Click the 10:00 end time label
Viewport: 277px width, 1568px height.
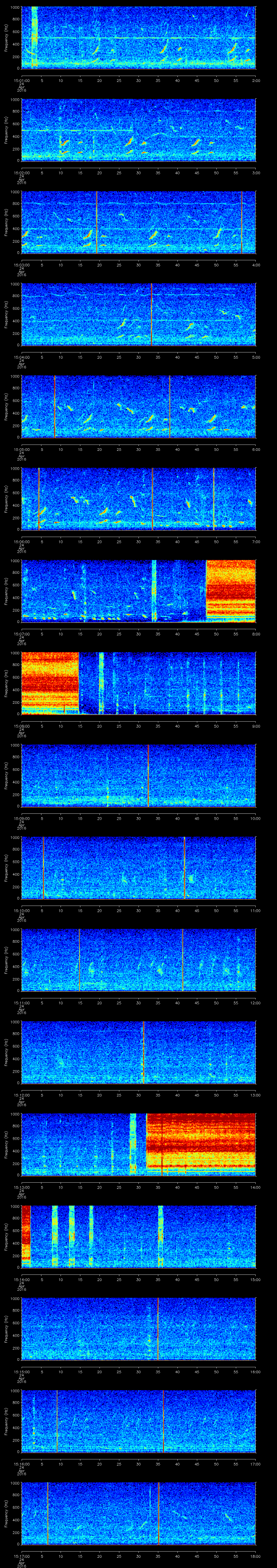(x=255, y=818)
